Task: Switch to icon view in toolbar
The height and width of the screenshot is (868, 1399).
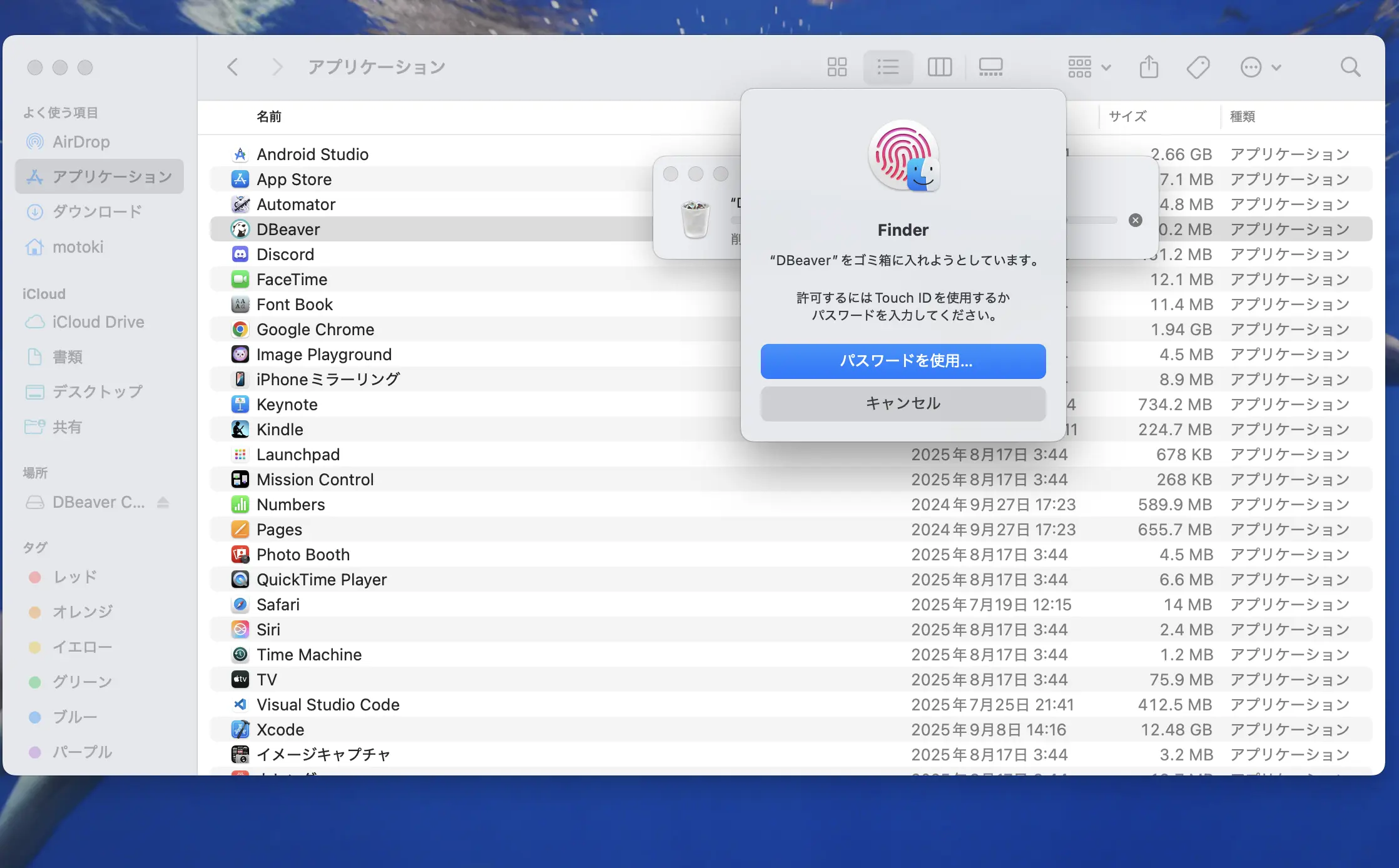Action: click(837, 67)
